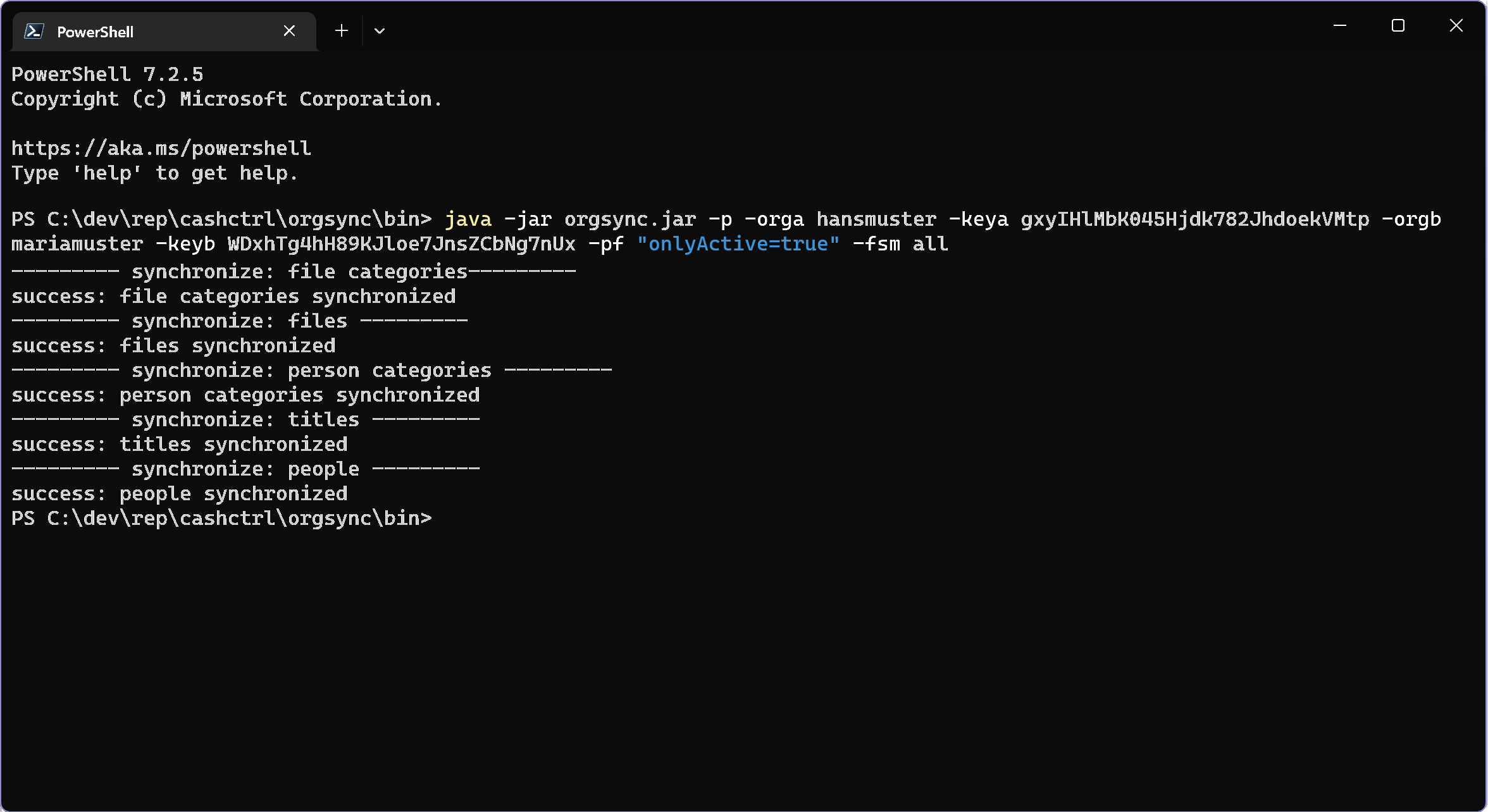Close the terminal window
Image resolution: width=1488 pixels, height=812 pixels.
1456,26
